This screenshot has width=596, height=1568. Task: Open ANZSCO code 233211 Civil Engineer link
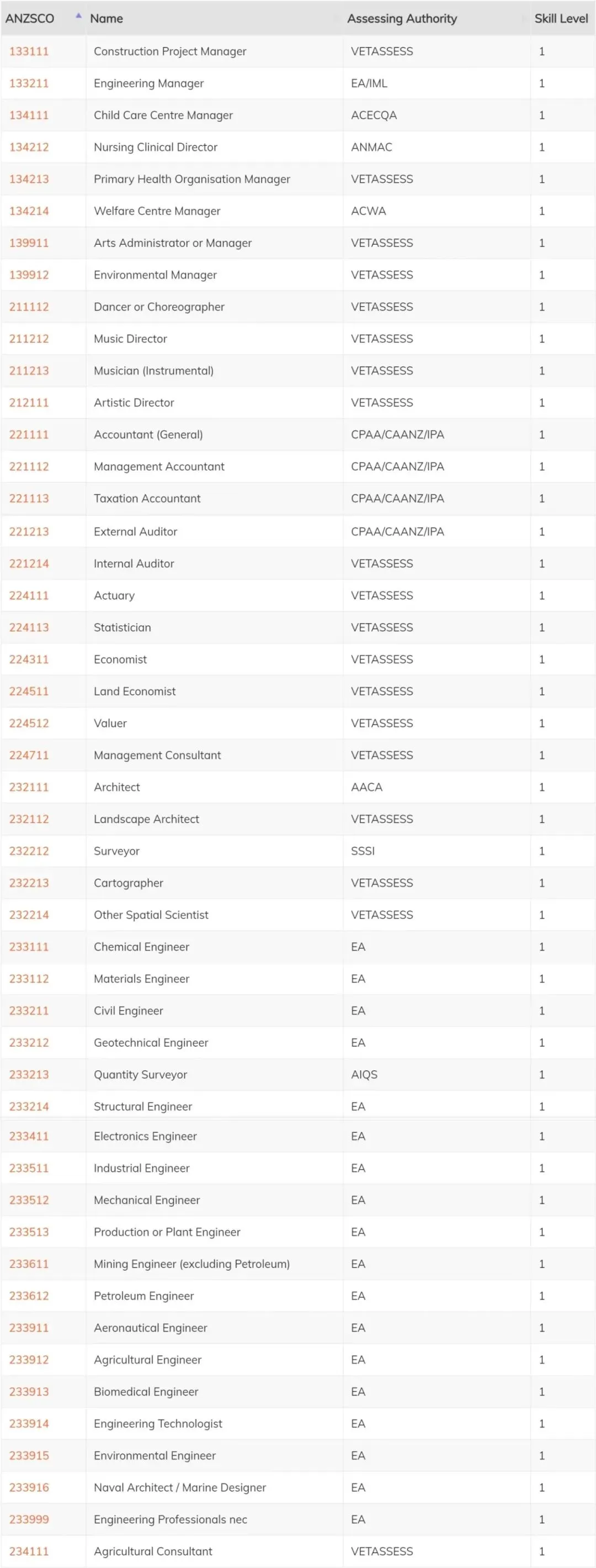coord(29,1010)
